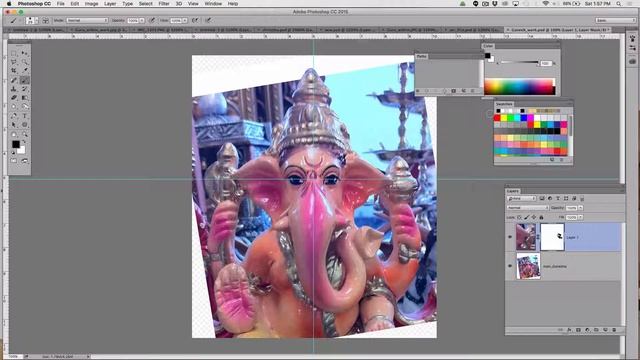Viewport: 640px width, 360px height.
Task: Open the layer blend mode dropdown
Action: pos(528,208)
